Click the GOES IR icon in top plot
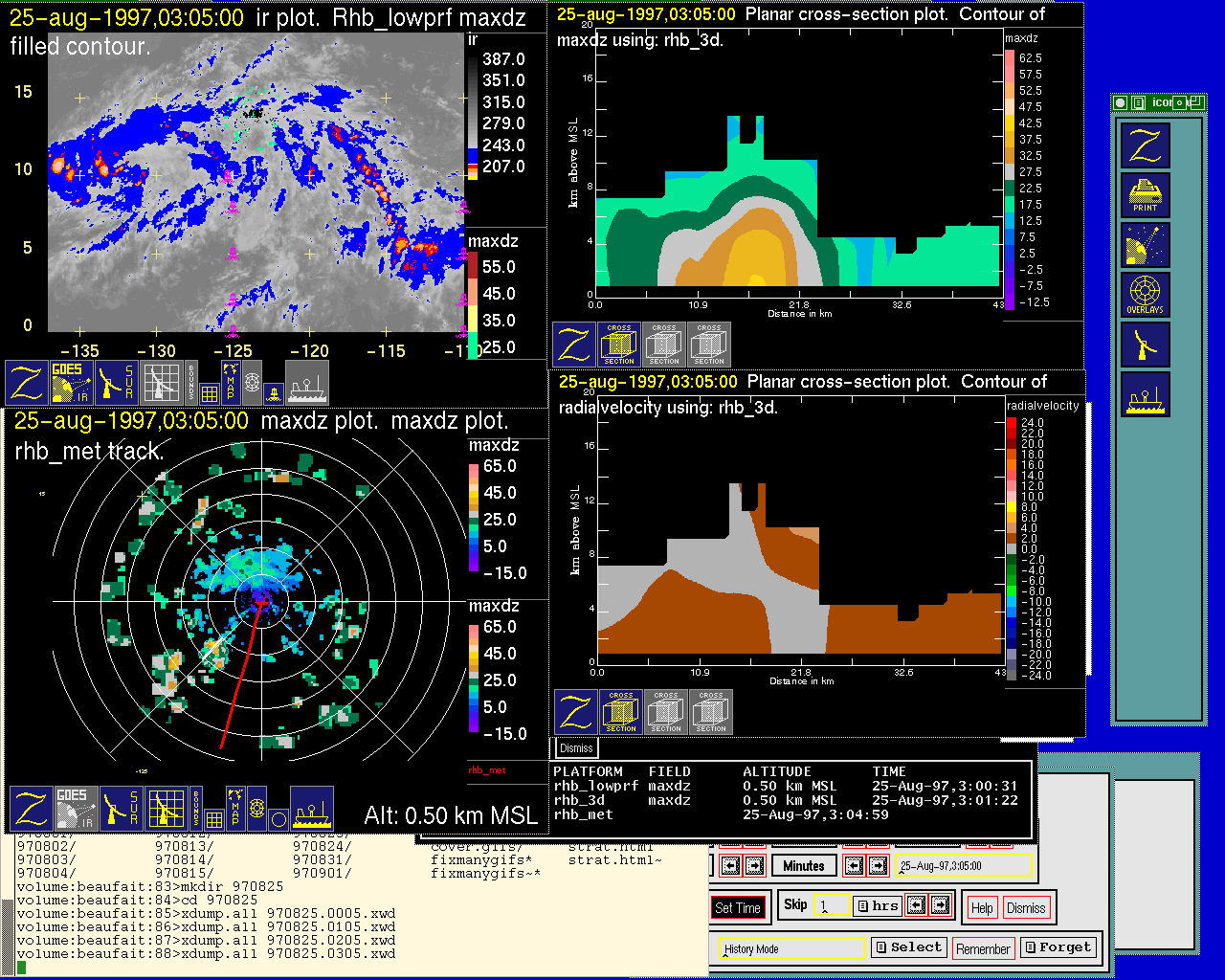Viewport: 1225px width, 980px height. 70,383
